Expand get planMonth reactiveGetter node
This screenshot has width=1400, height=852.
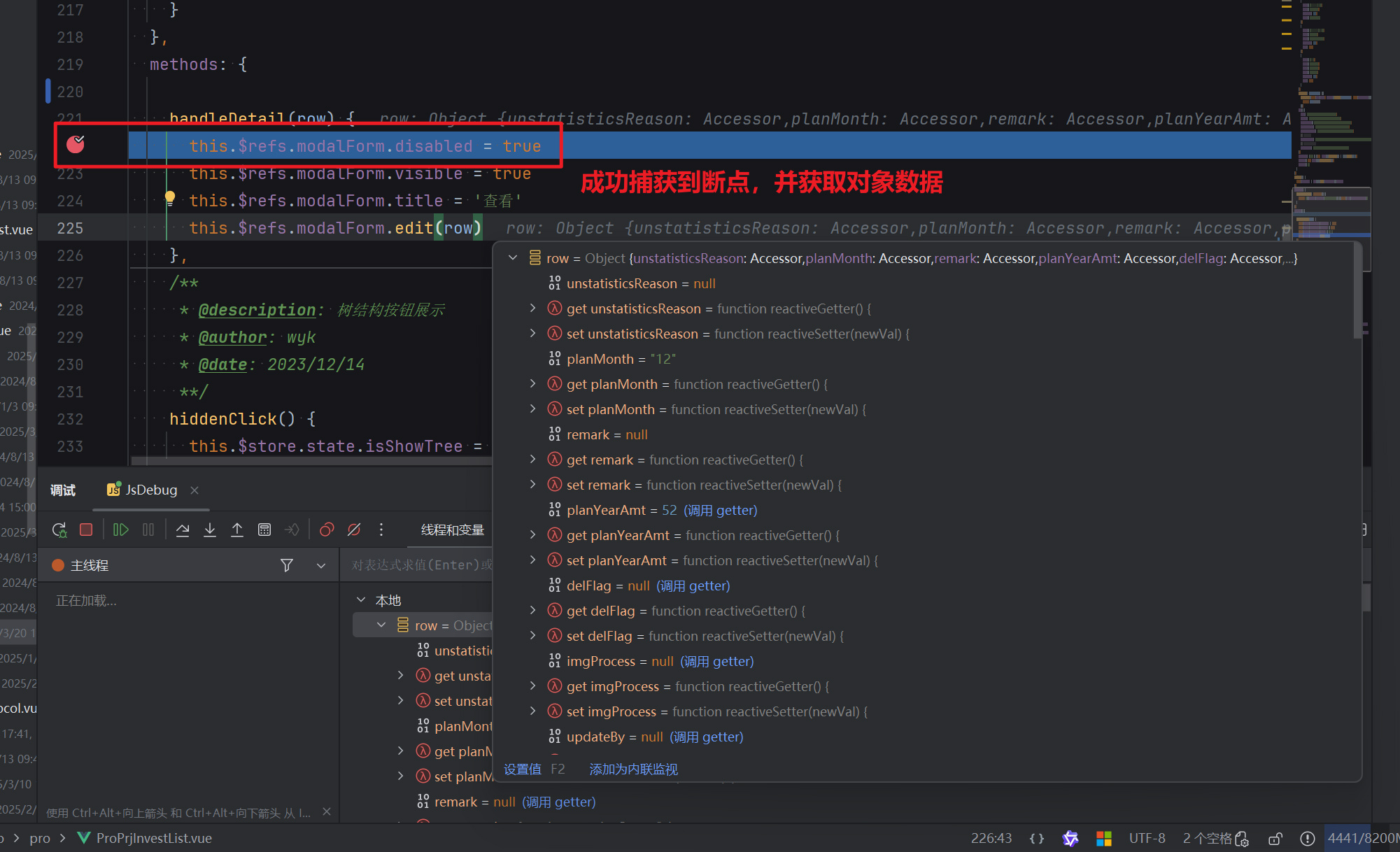pyautogui.click(x=532, y=384)
